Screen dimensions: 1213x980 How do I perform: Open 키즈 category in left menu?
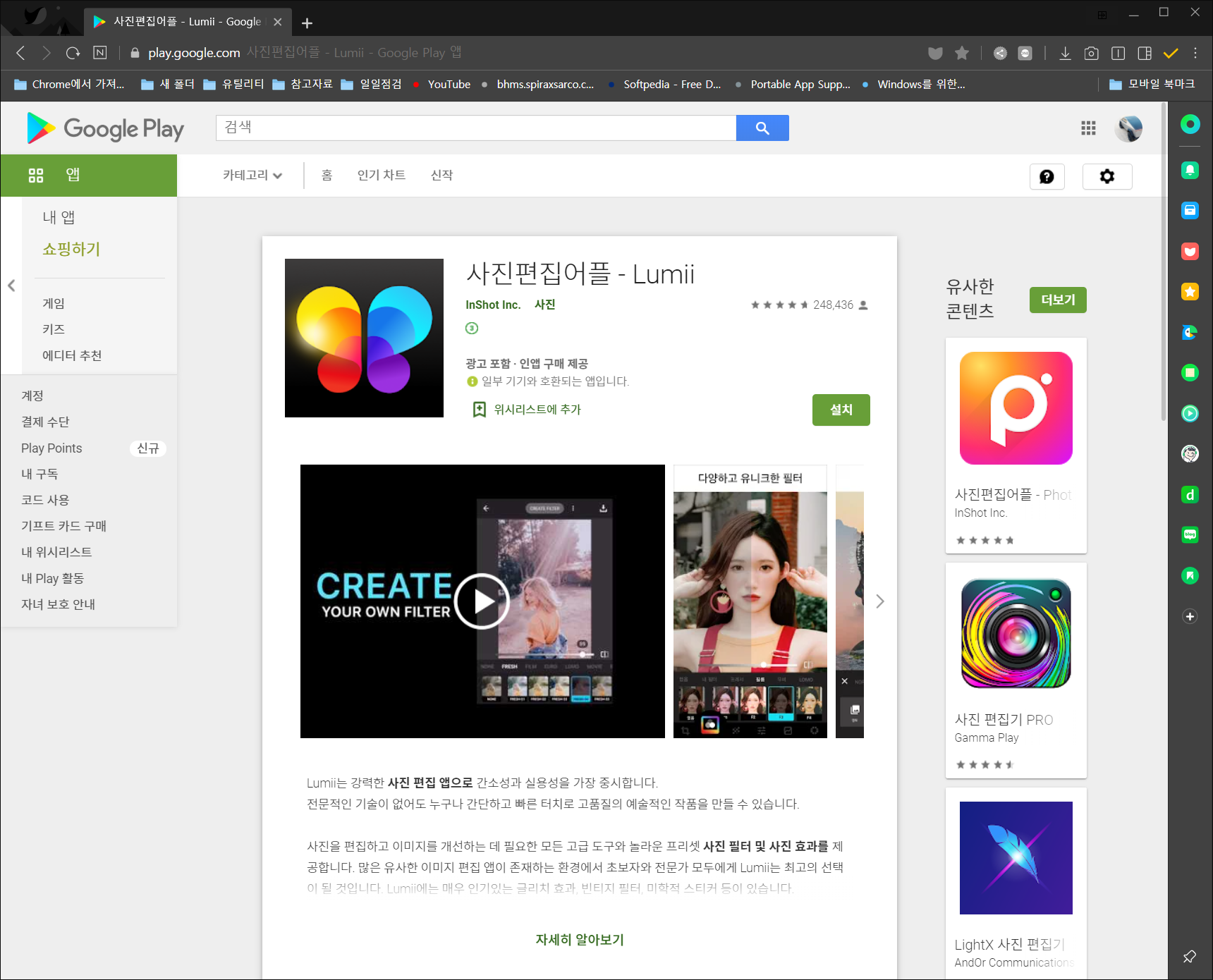point(54,329)
